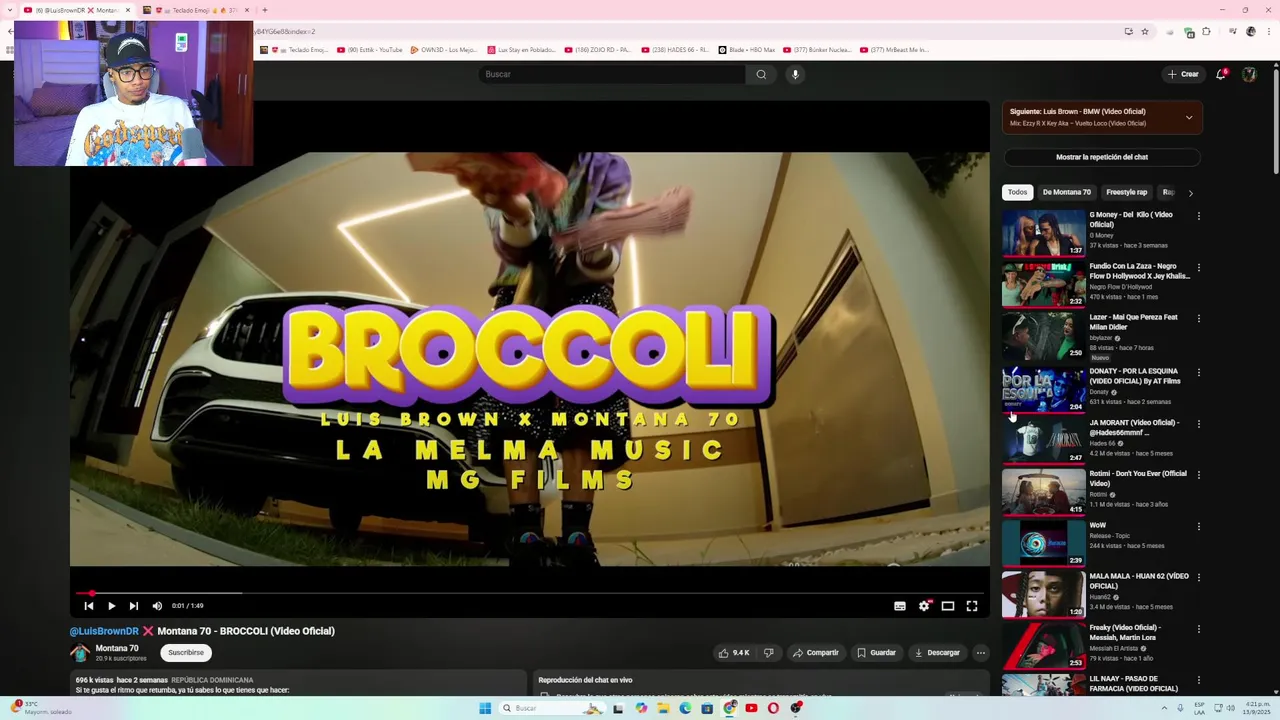1280x720 pixels.
Task: Open more actions menu beside Descargar
Action: pyautogui.click(x=981, y=653)
